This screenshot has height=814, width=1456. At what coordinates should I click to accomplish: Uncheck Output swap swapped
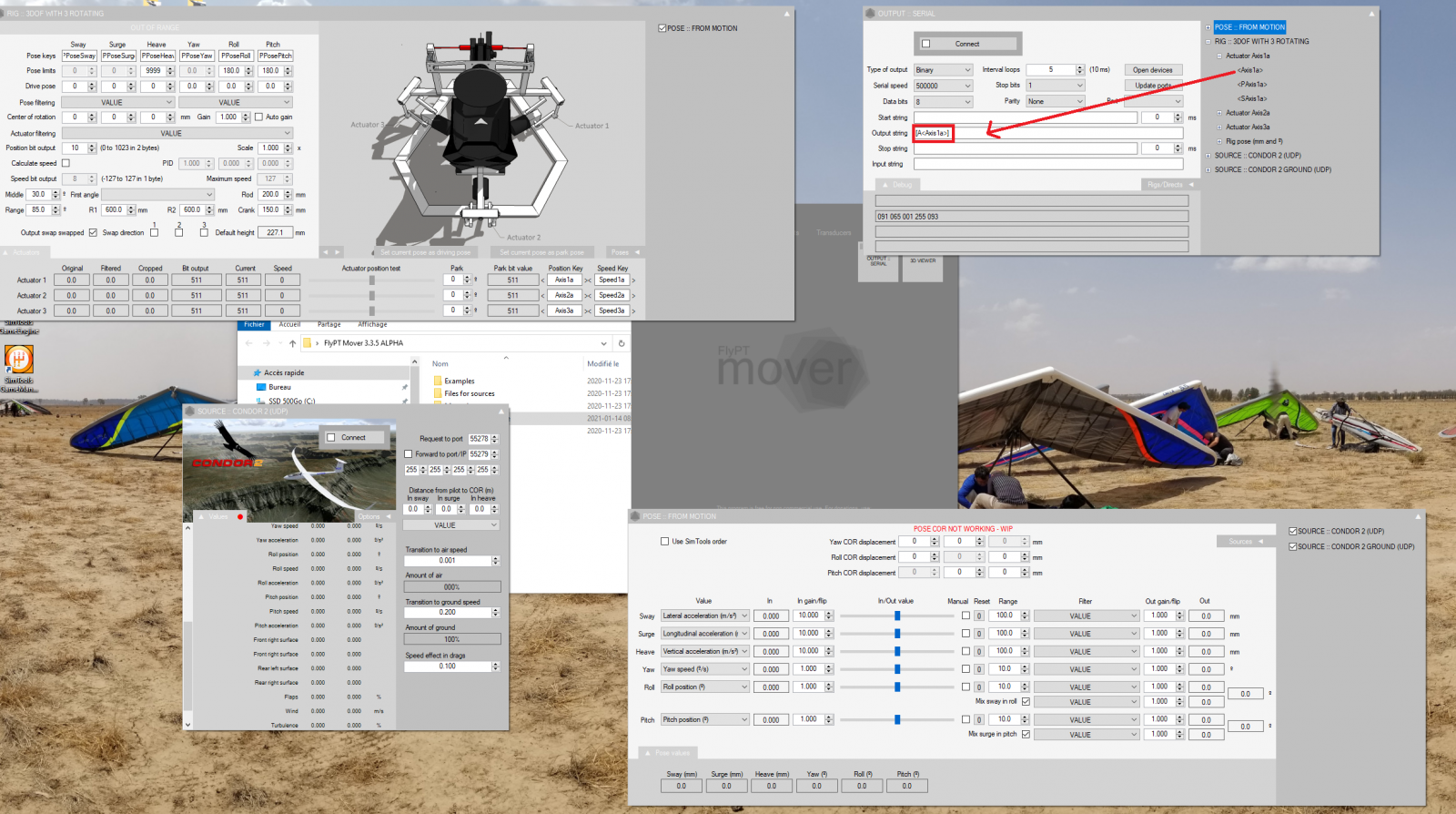coord(93,232)
